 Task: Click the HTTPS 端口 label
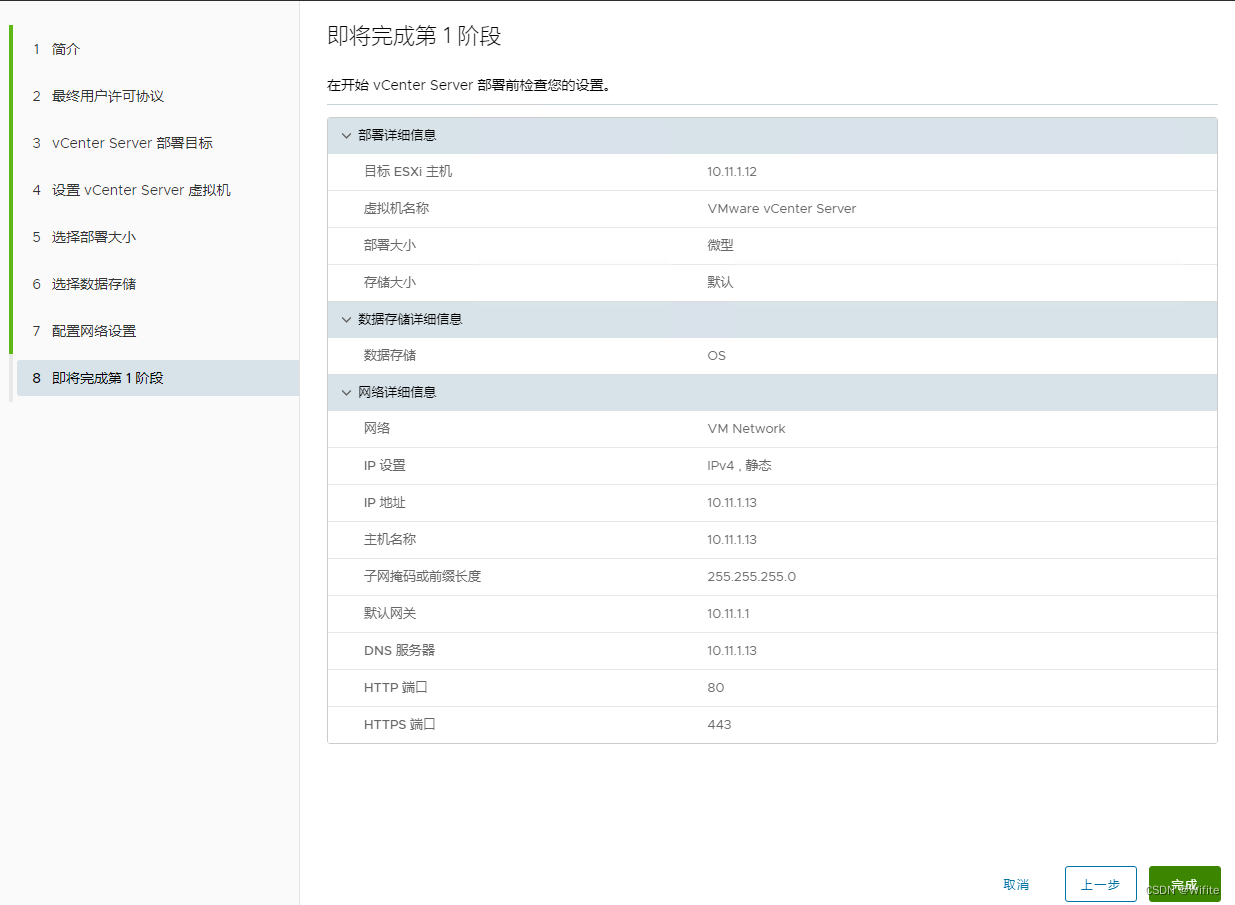click(x=400, y=725)
